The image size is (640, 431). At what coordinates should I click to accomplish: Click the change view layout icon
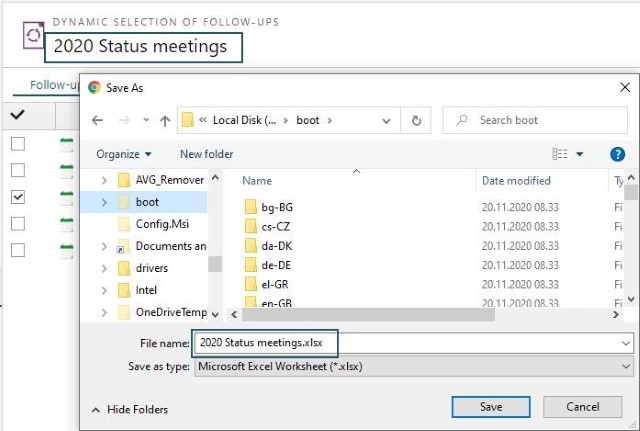click(560, 154)
